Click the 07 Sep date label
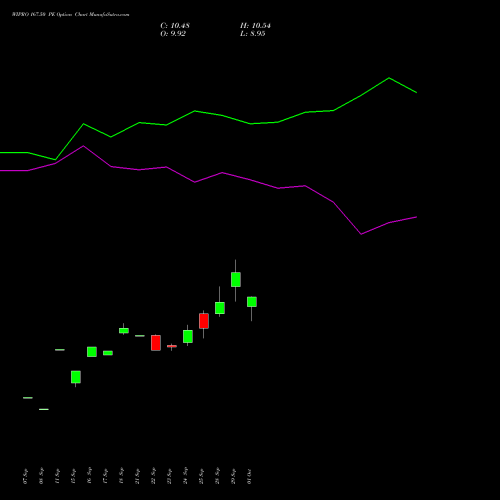Screen dimensions: 500x500 26,476
